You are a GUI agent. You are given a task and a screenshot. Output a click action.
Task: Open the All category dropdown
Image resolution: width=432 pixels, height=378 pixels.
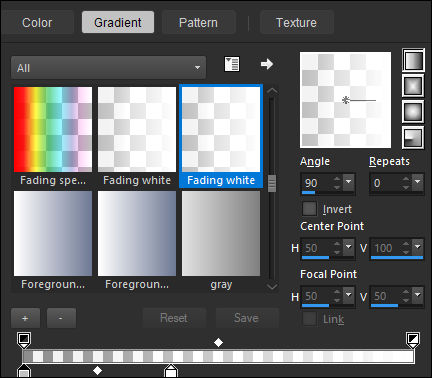click(x=108, y=68)
